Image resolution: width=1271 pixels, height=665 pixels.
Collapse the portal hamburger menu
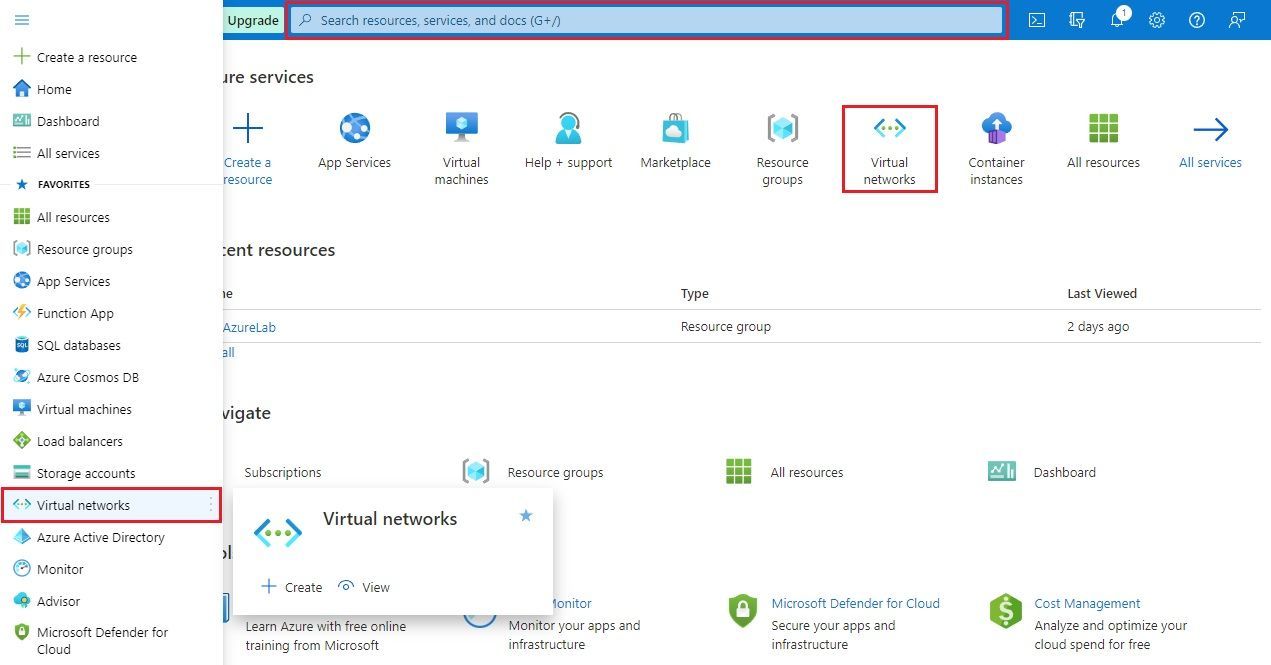coord(21,20)
